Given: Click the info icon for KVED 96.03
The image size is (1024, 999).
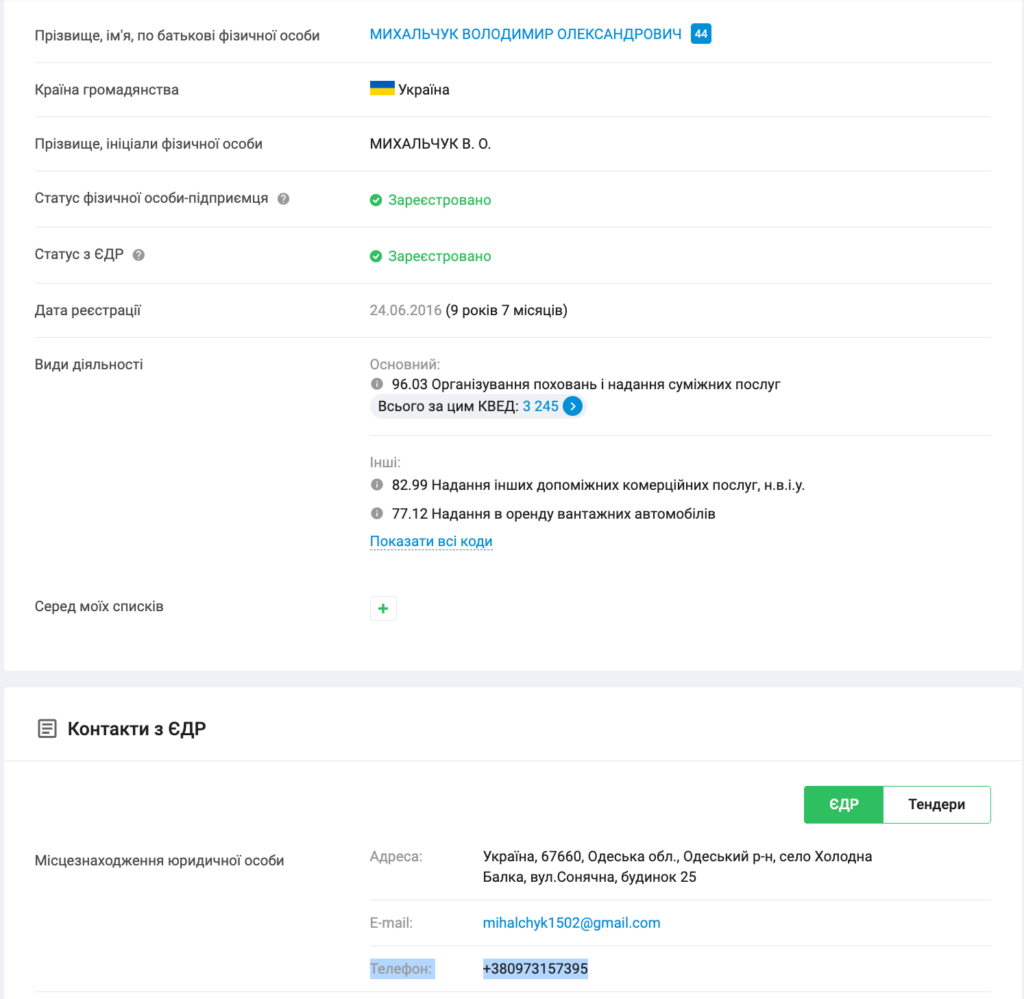Looking at the screenshot, I should [377, 384].
